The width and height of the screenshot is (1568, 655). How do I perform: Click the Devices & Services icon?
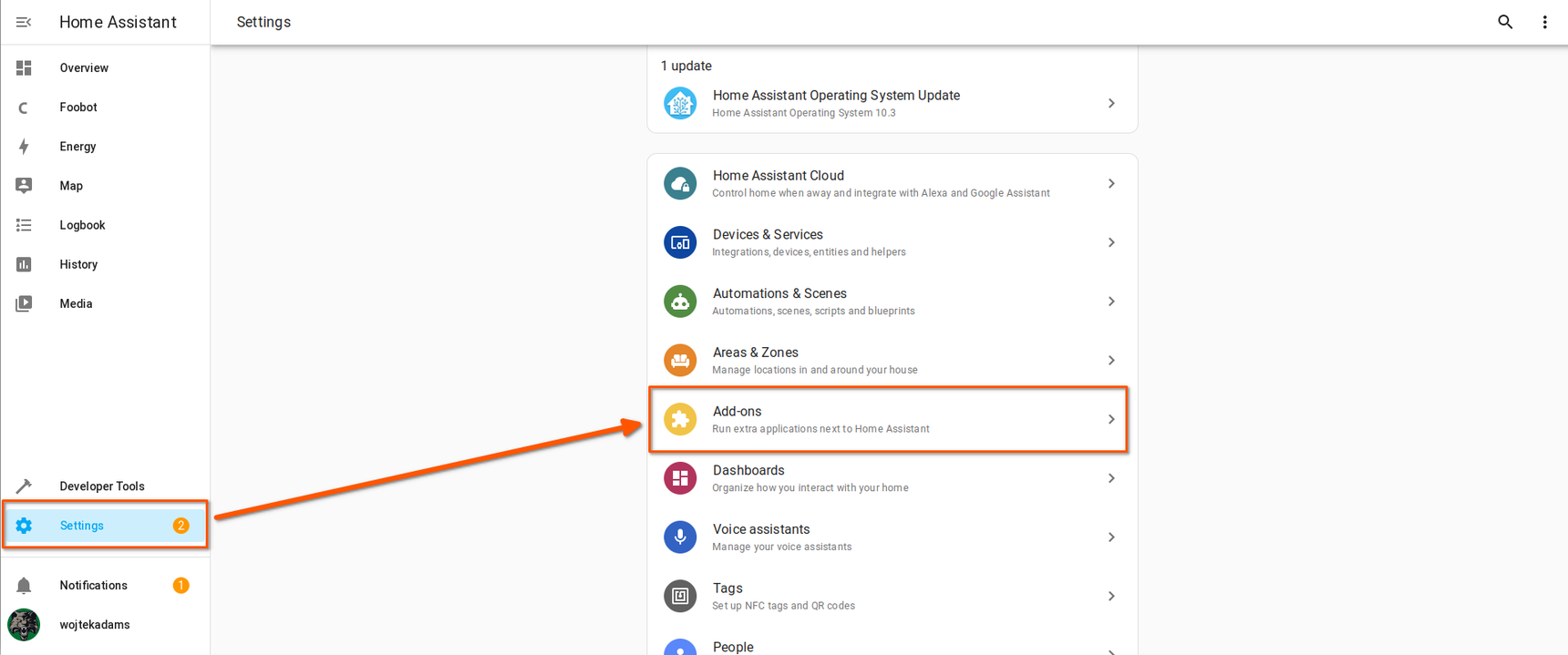(x=680, y=243)
